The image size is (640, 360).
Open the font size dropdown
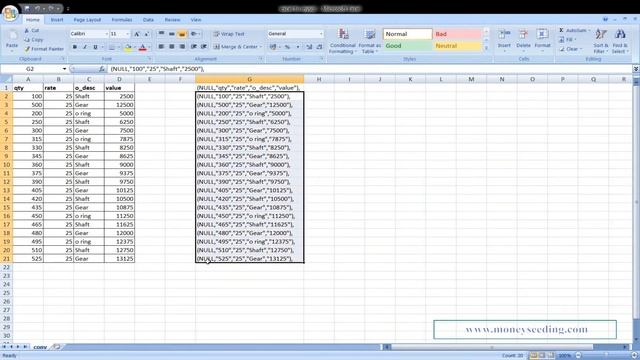coord(127,34)
